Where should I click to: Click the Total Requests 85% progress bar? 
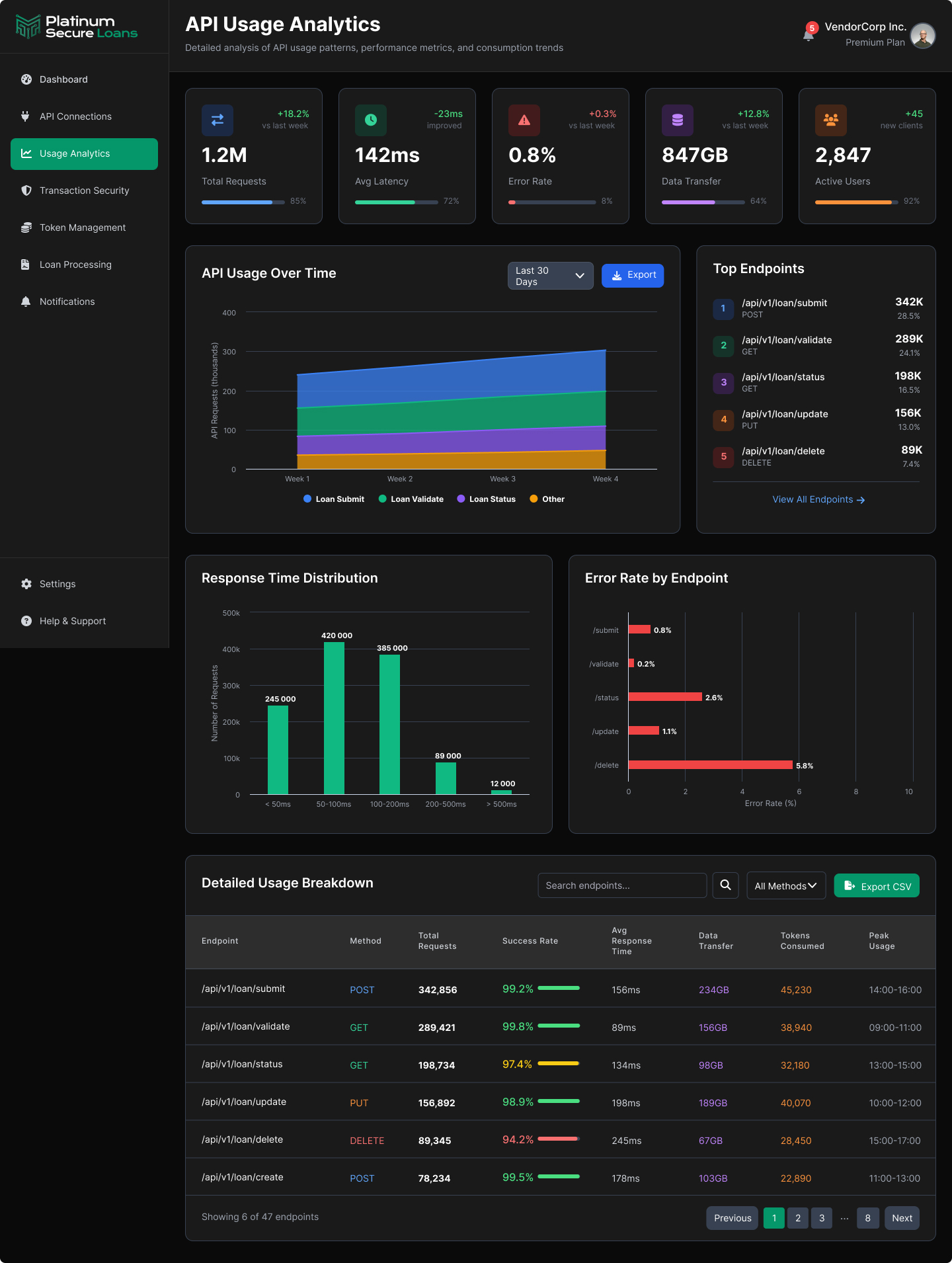pyautogui.click(x=243, y=202)
